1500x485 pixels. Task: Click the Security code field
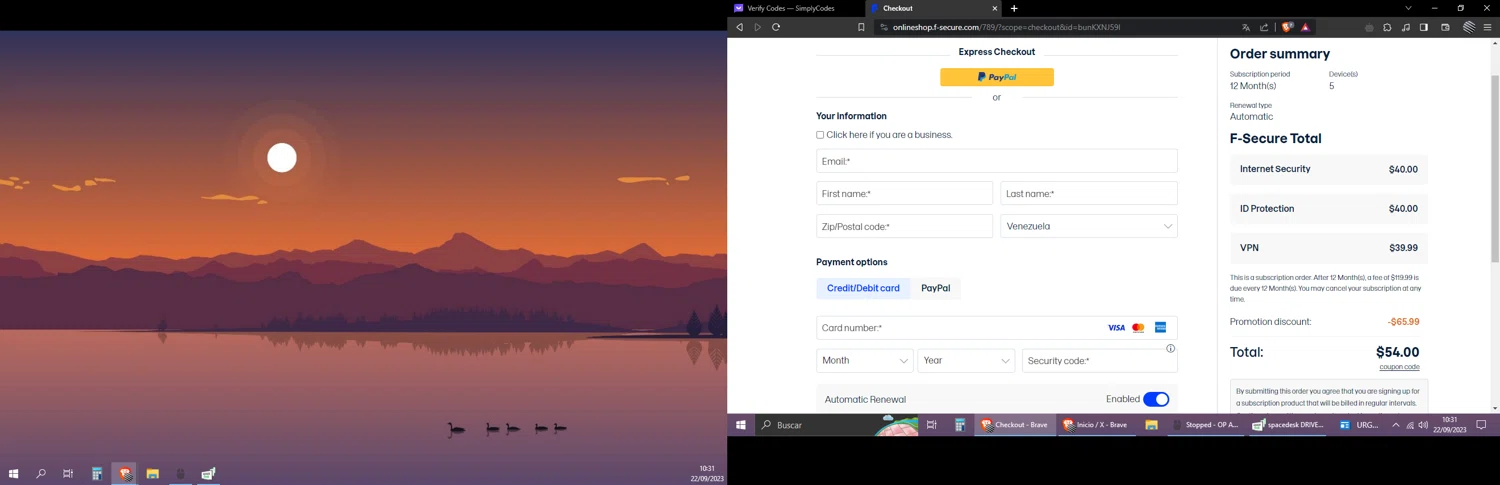pyautogui.click(x=1100, y=361)
